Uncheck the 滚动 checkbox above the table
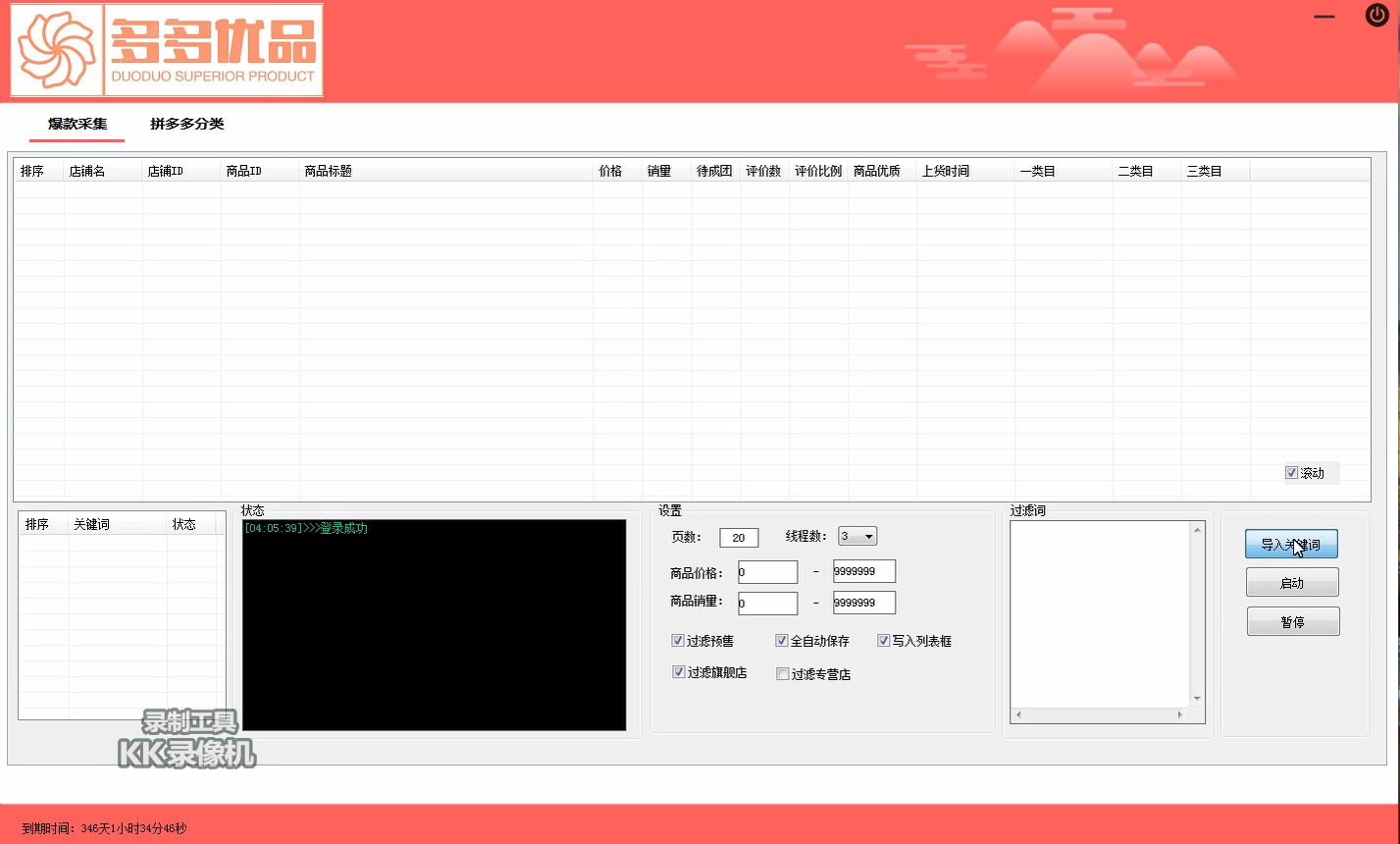1400x844 pixels. point(1292,473)
